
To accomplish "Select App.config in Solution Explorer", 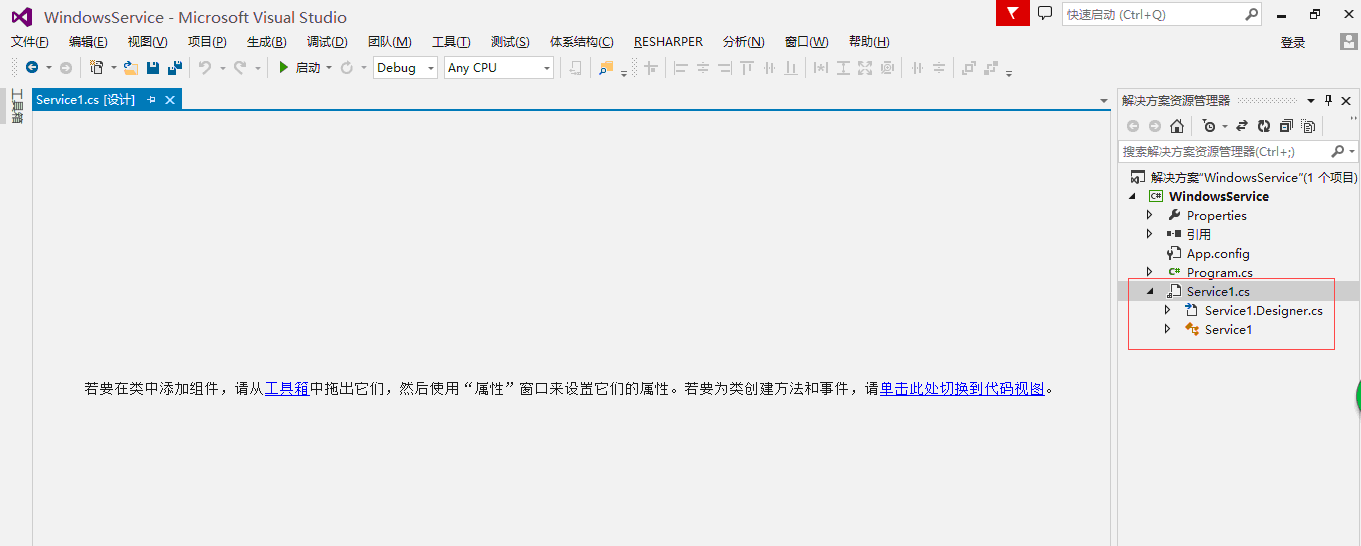I will (1218, 253).
